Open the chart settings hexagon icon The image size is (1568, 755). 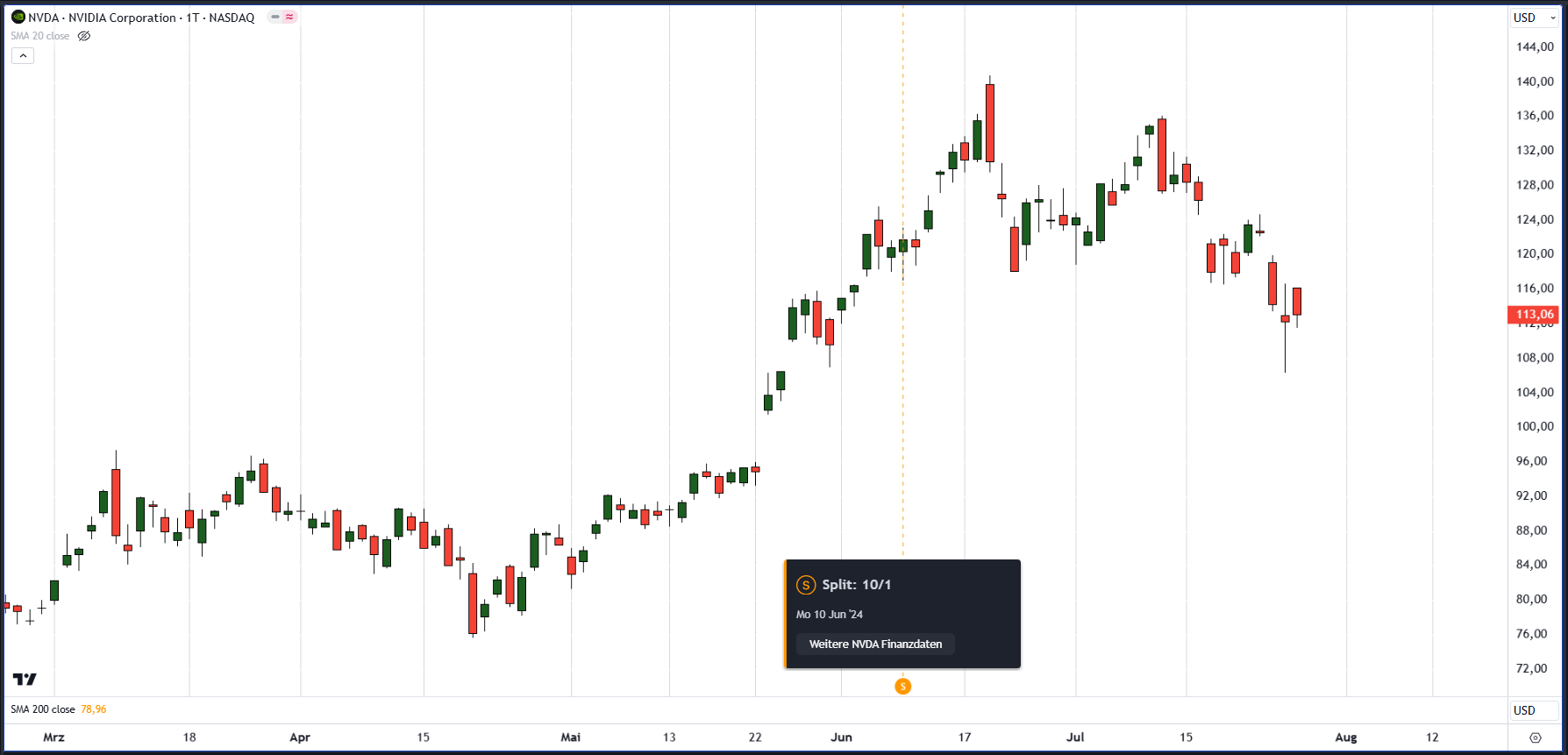[x=1535, y=737]
